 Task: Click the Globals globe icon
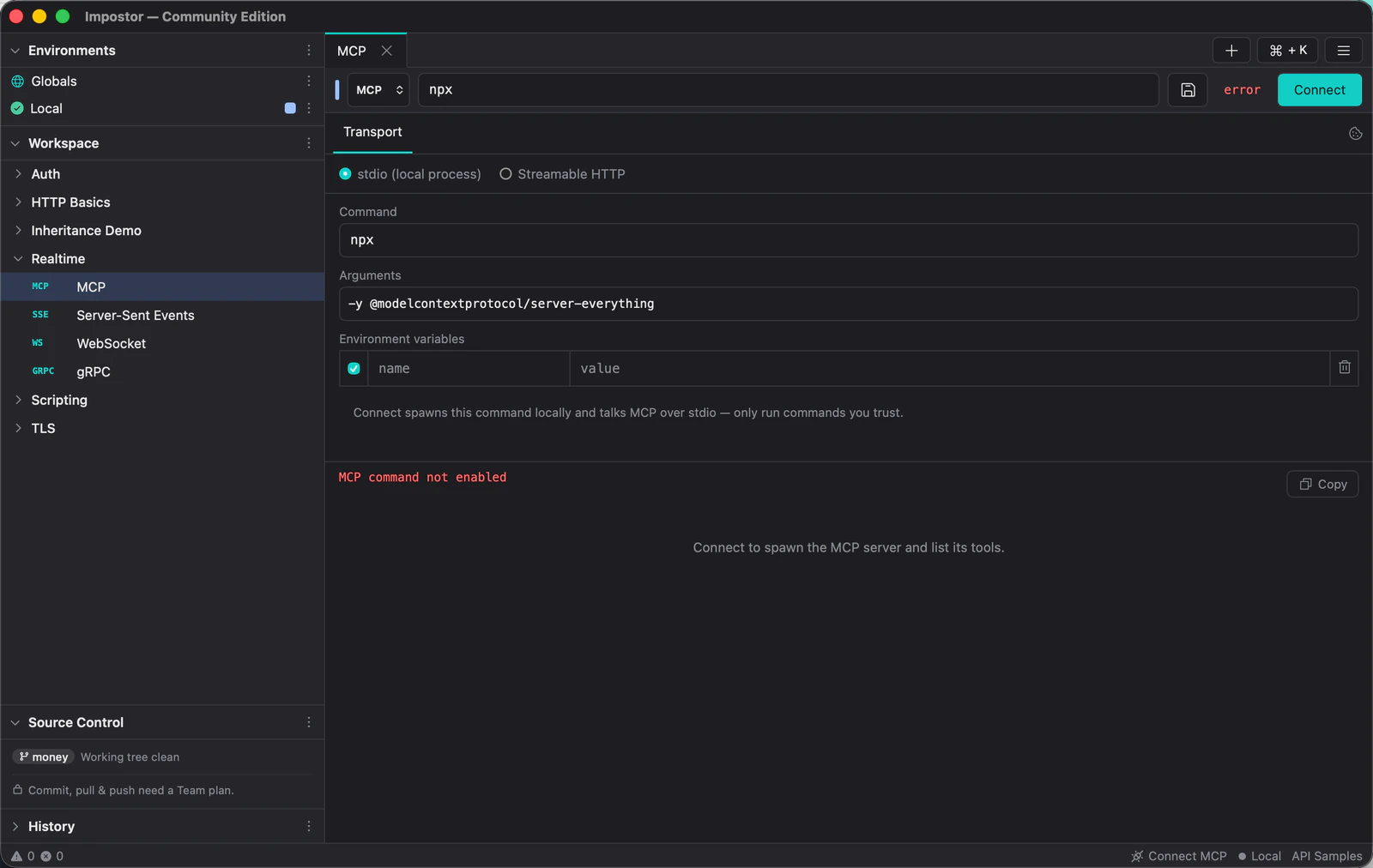coord(17,81)
